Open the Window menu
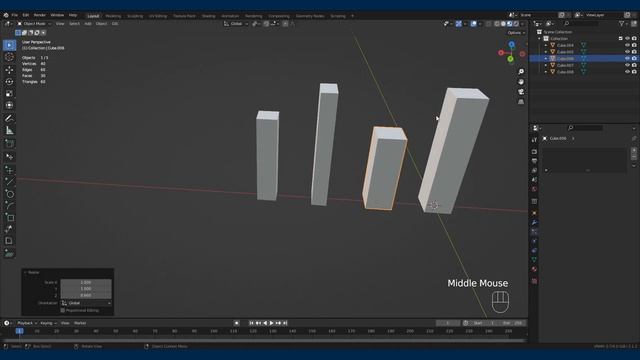The width and height of the screenshot is (640, 360). pyautogui.click(x=57, y=15)
